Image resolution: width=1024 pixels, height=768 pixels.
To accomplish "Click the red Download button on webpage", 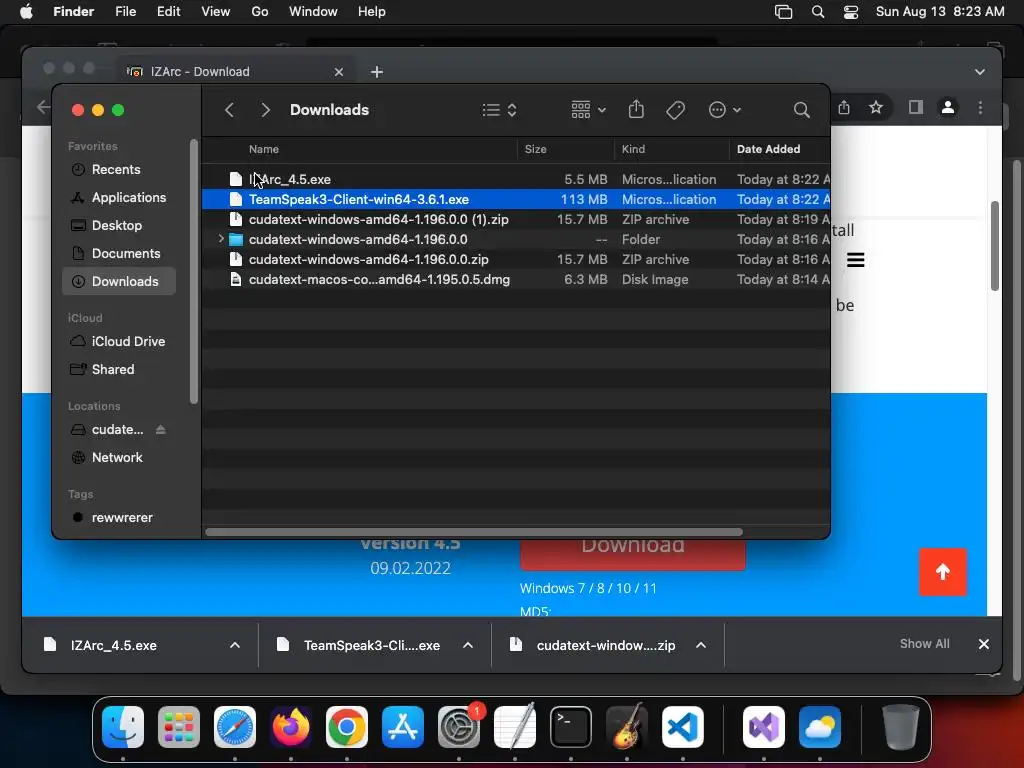I will tap(632, 554).
